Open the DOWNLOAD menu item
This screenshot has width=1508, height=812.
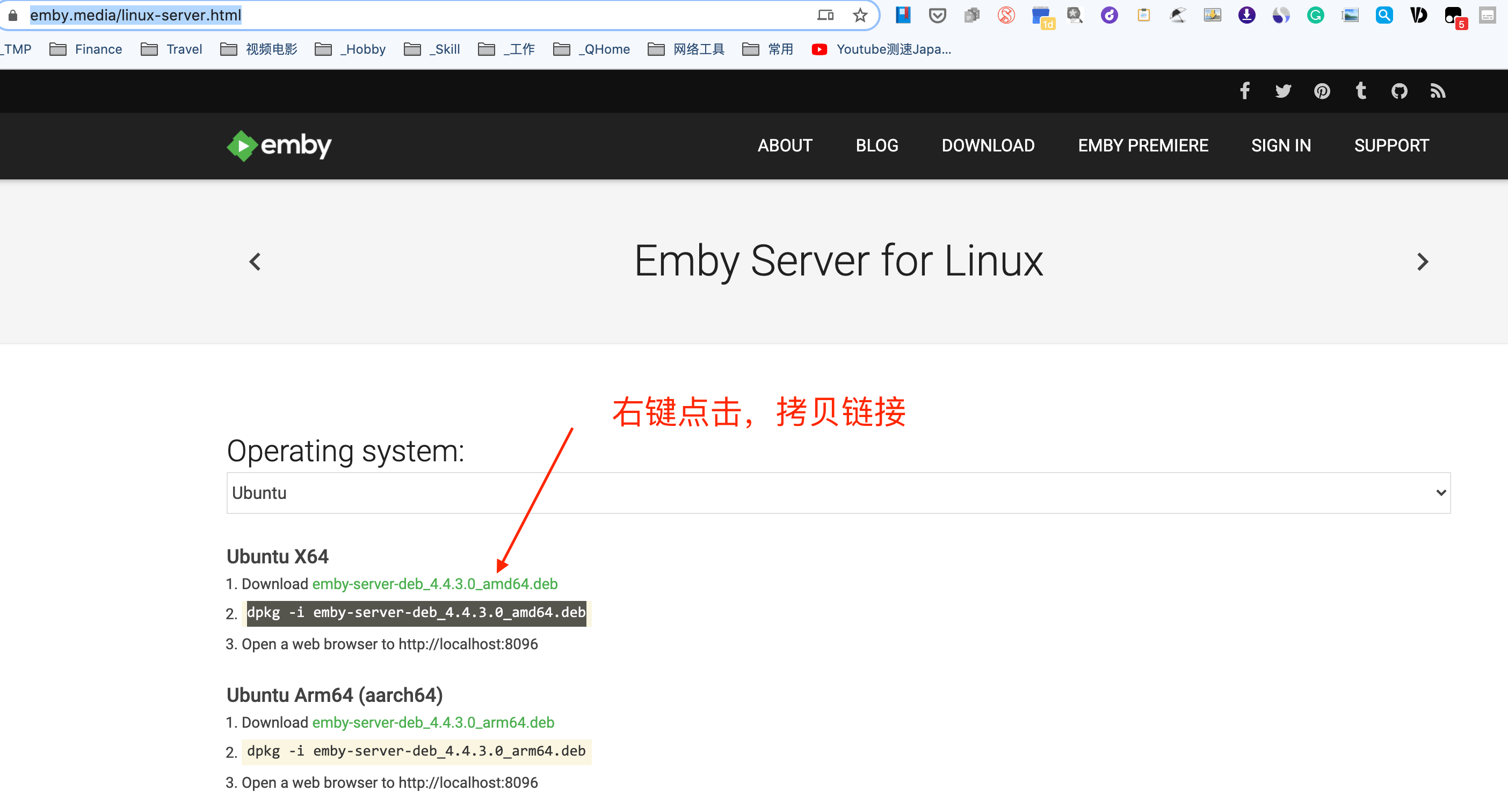pos(988,145)
